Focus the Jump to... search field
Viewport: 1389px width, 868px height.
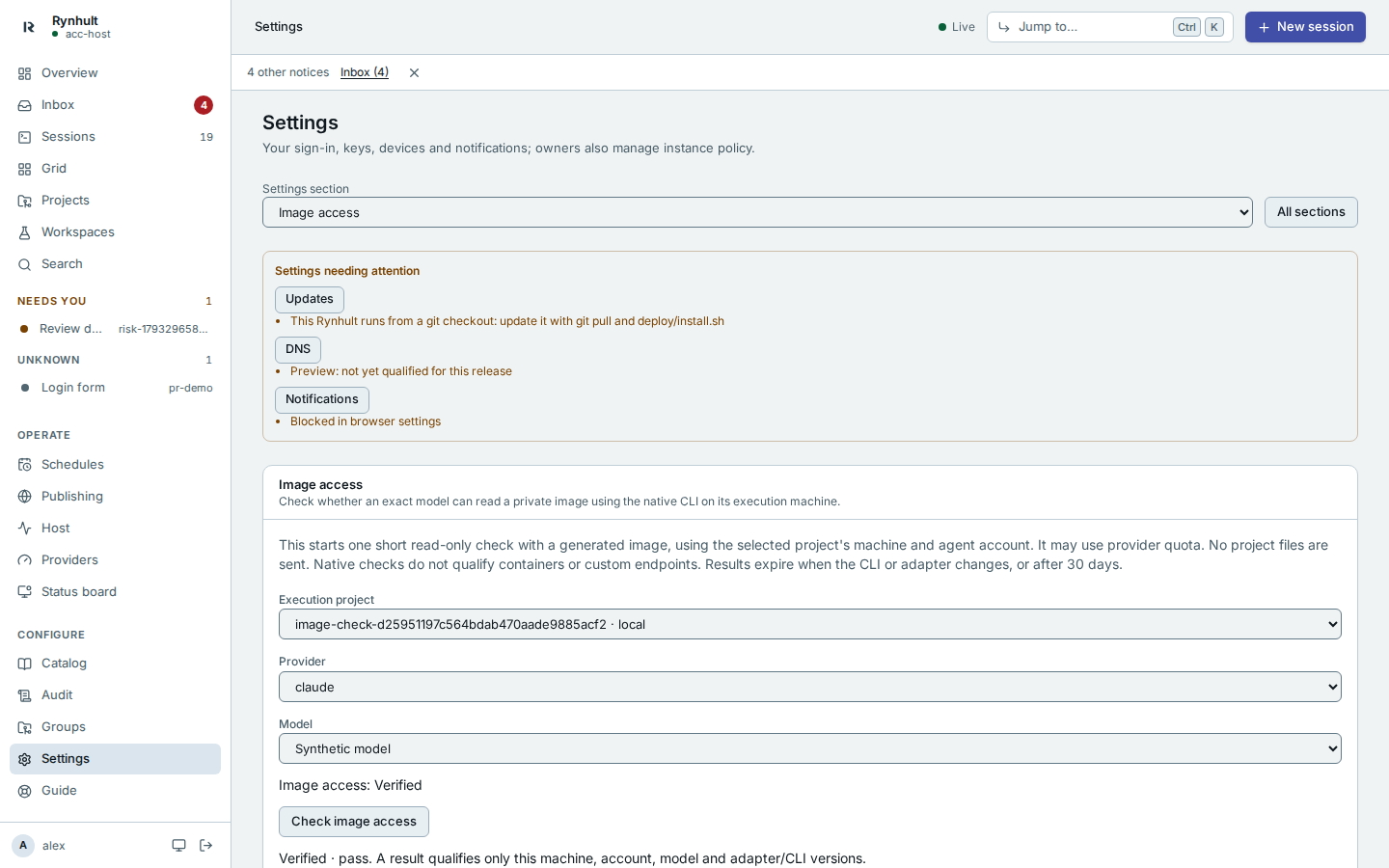[x=1109, y=27]
